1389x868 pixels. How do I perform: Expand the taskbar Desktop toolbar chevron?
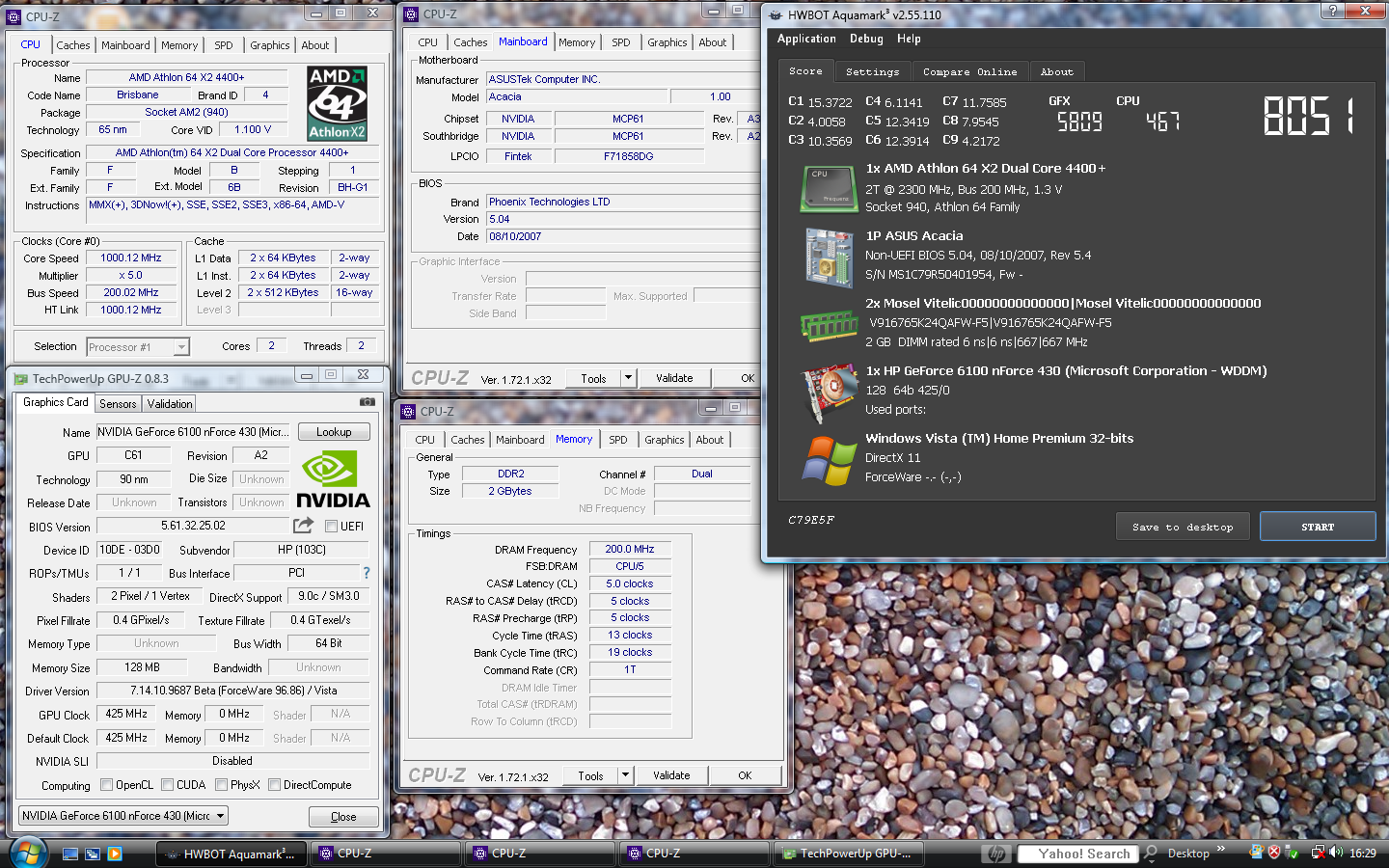coord(1221,850)
